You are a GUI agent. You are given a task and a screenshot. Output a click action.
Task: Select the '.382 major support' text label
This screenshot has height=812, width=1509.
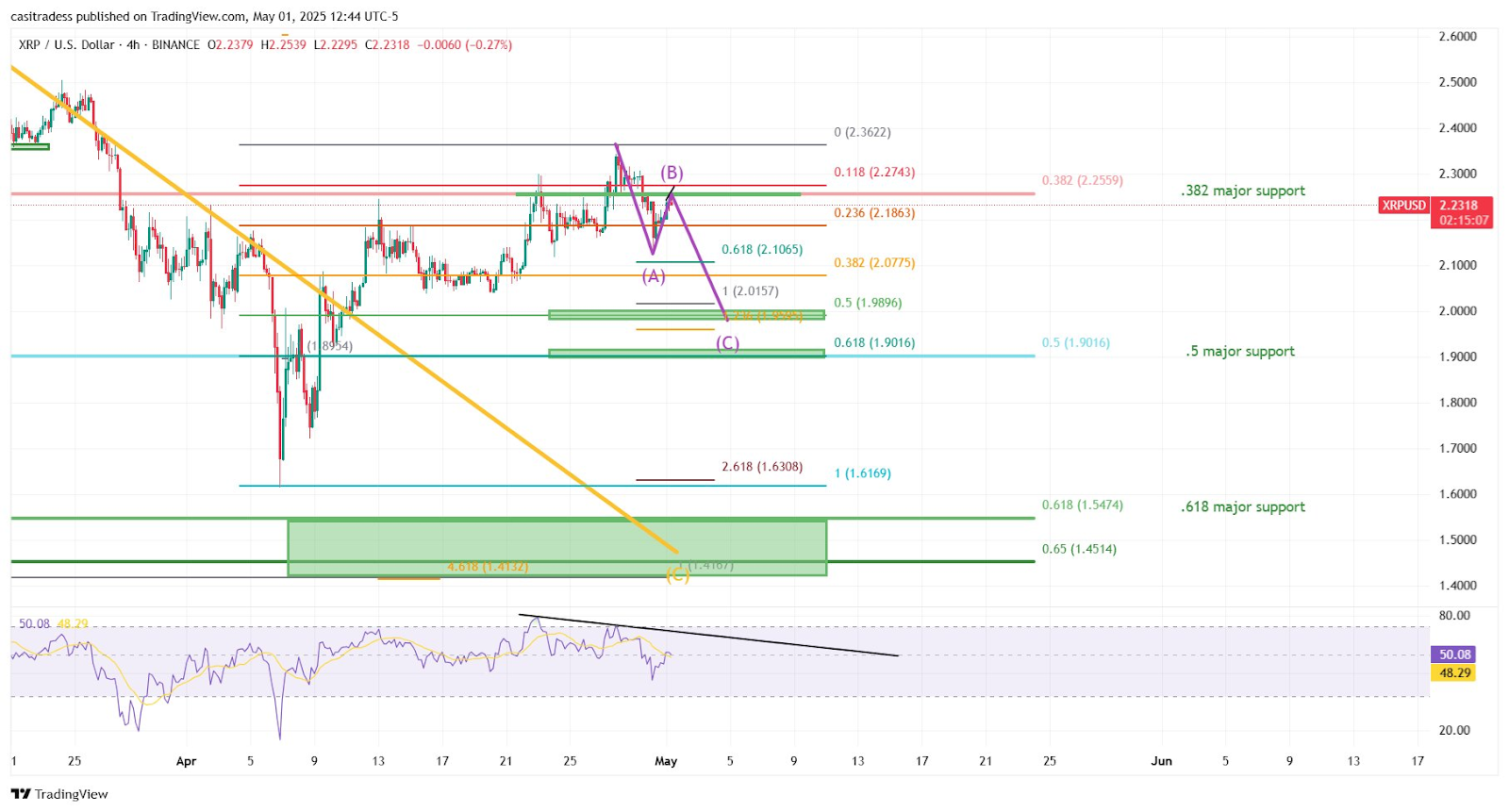tap(1243, 191)
